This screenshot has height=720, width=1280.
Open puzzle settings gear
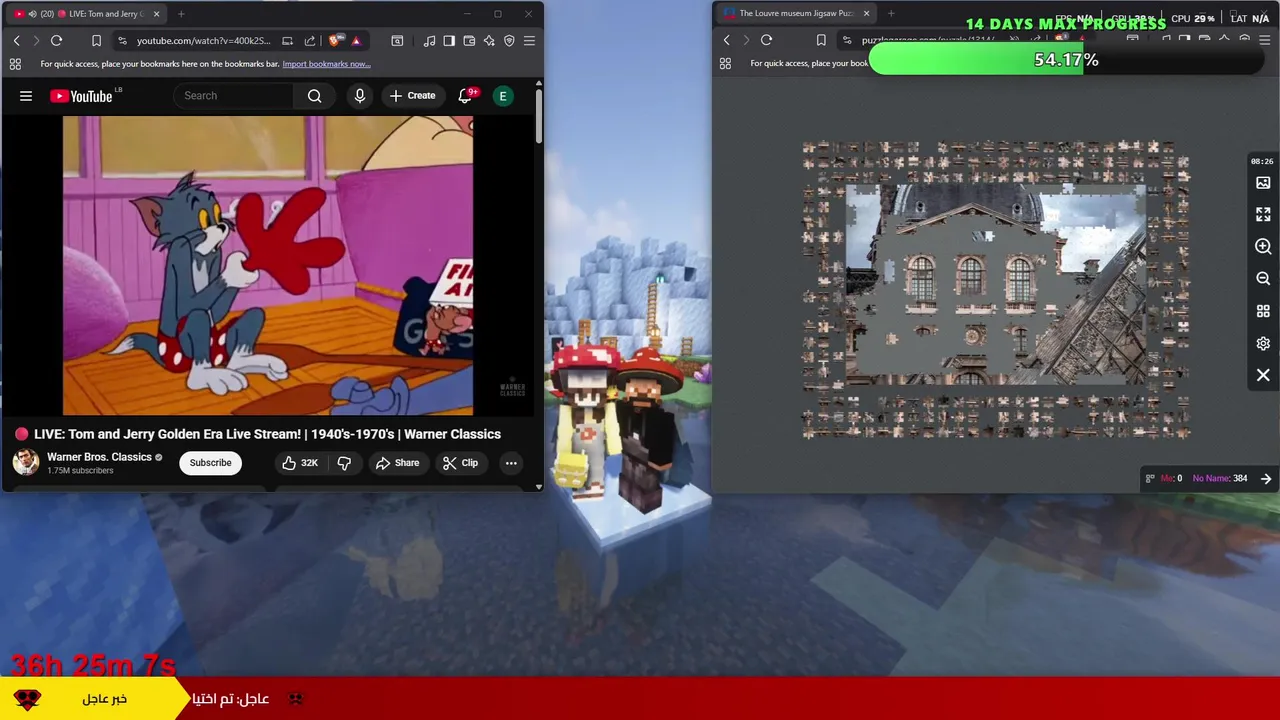click(x=1263, y=343)
